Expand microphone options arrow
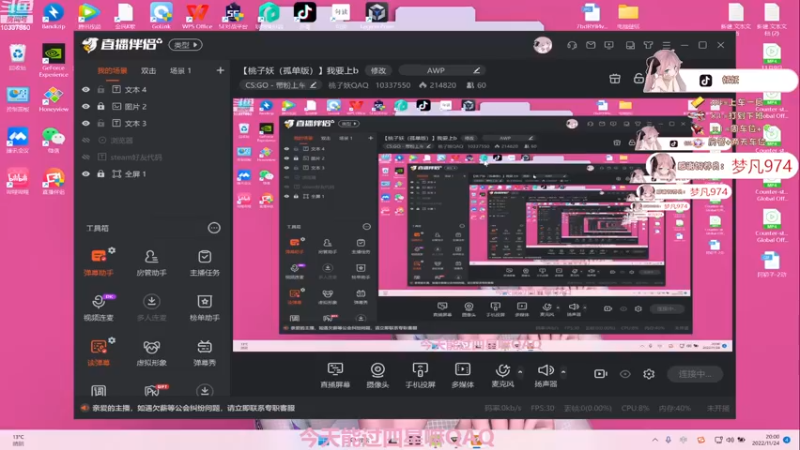Screen dimensions: 800x450 pyautogui.click(x=520, y=372)
